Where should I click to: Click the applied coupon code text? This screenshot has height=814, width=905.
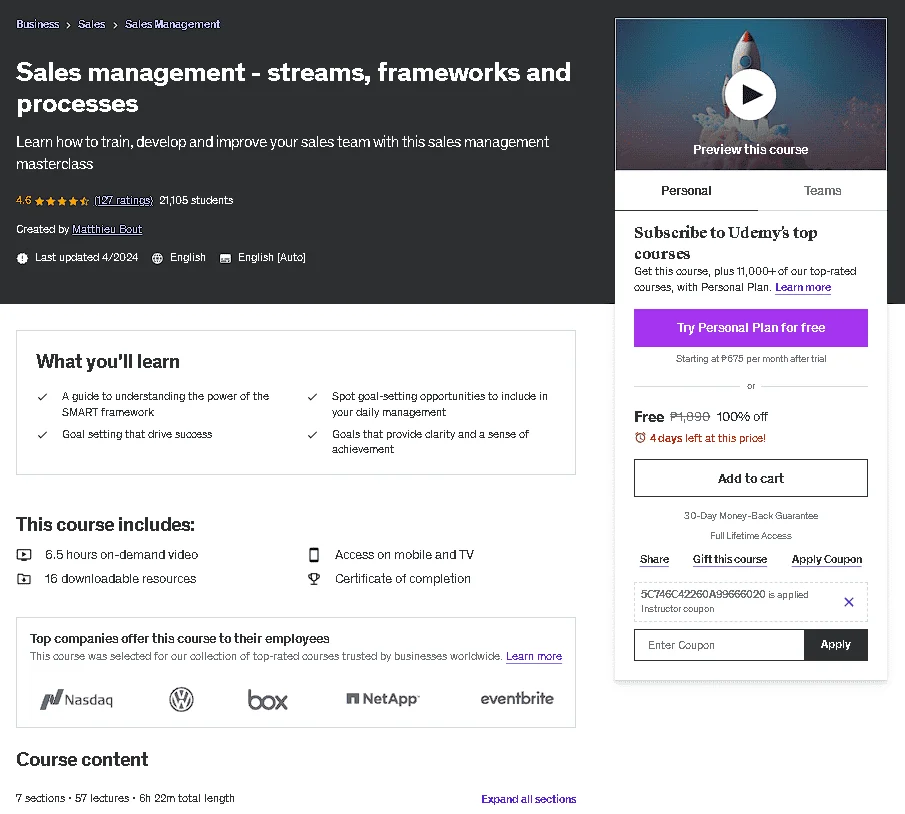tap(702, 594)
